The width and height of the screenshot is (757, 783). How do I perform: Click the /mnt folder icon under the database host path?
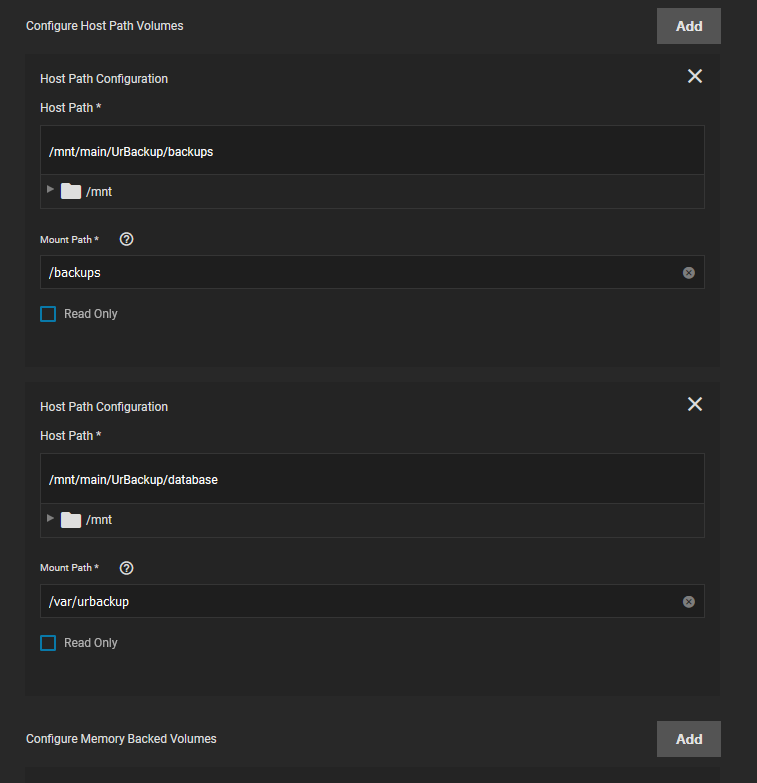point(71,520)
